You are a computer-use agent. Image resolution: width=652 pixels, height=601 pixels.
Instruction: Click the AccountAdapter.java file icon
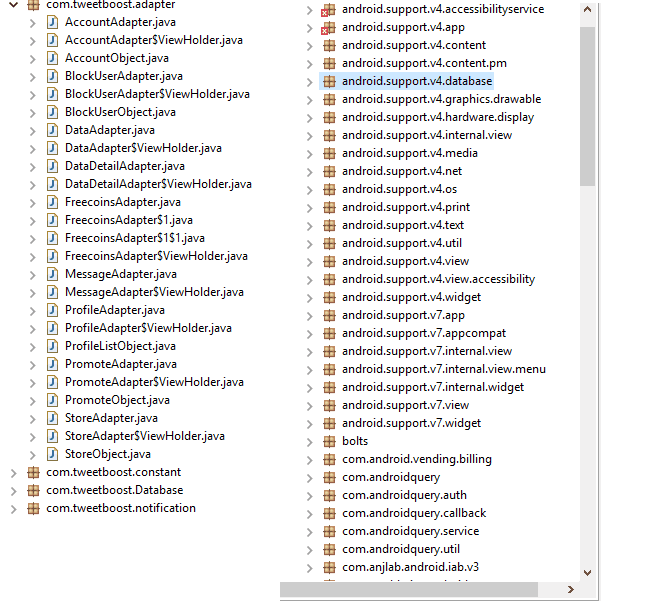pyautogui.click(x=51, y=22)
